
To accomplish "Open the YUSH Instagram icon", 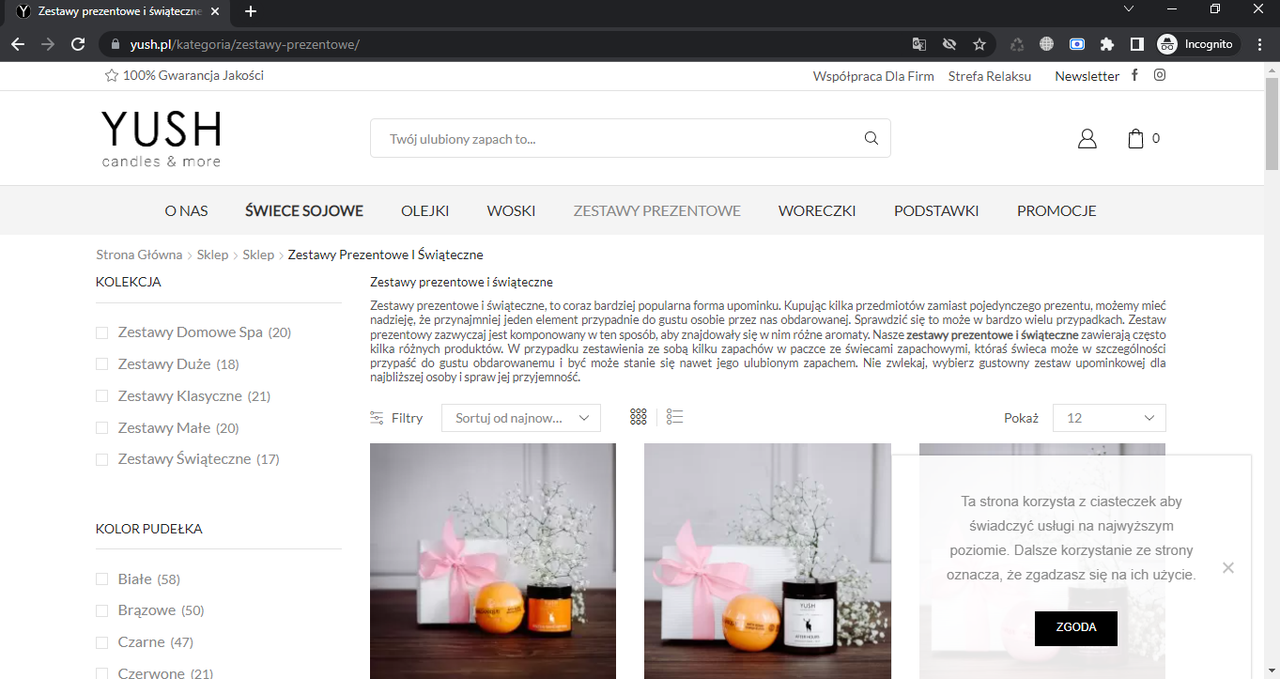I will coord(1160,75).
